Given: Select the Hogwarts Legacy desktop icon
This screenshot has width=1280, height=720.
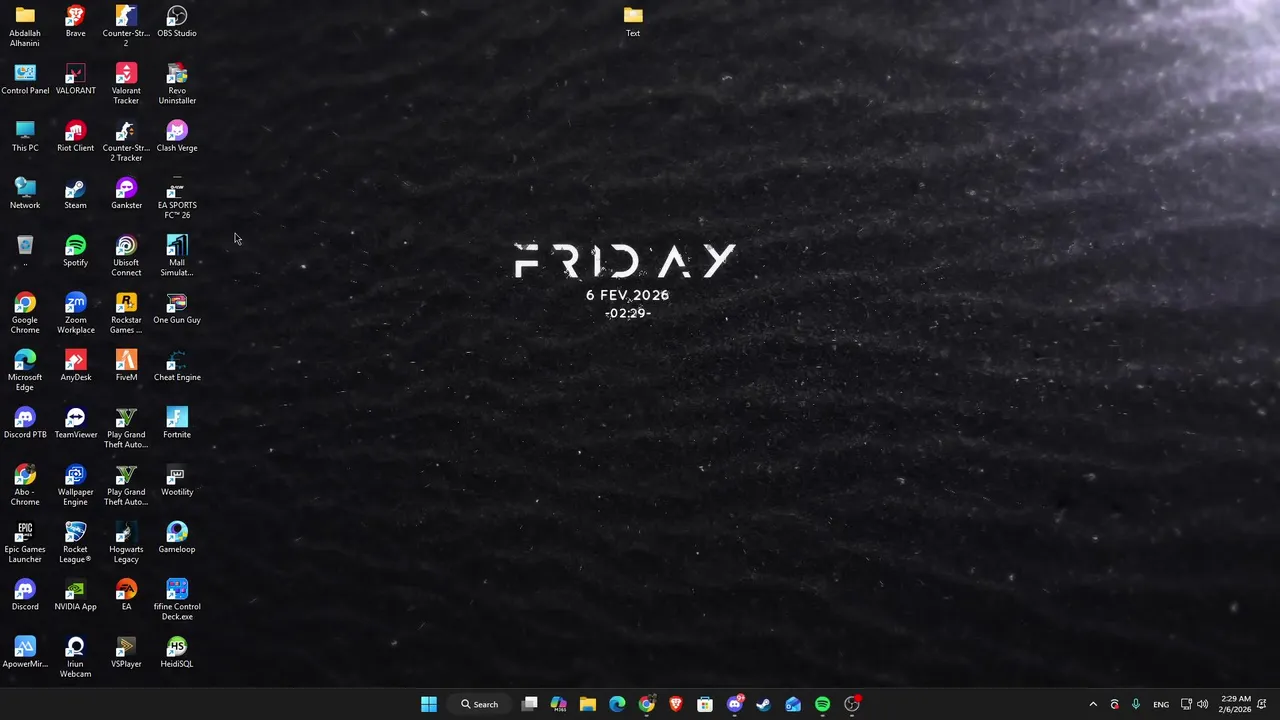Looking at the screenshot, I should coord(126,542).
